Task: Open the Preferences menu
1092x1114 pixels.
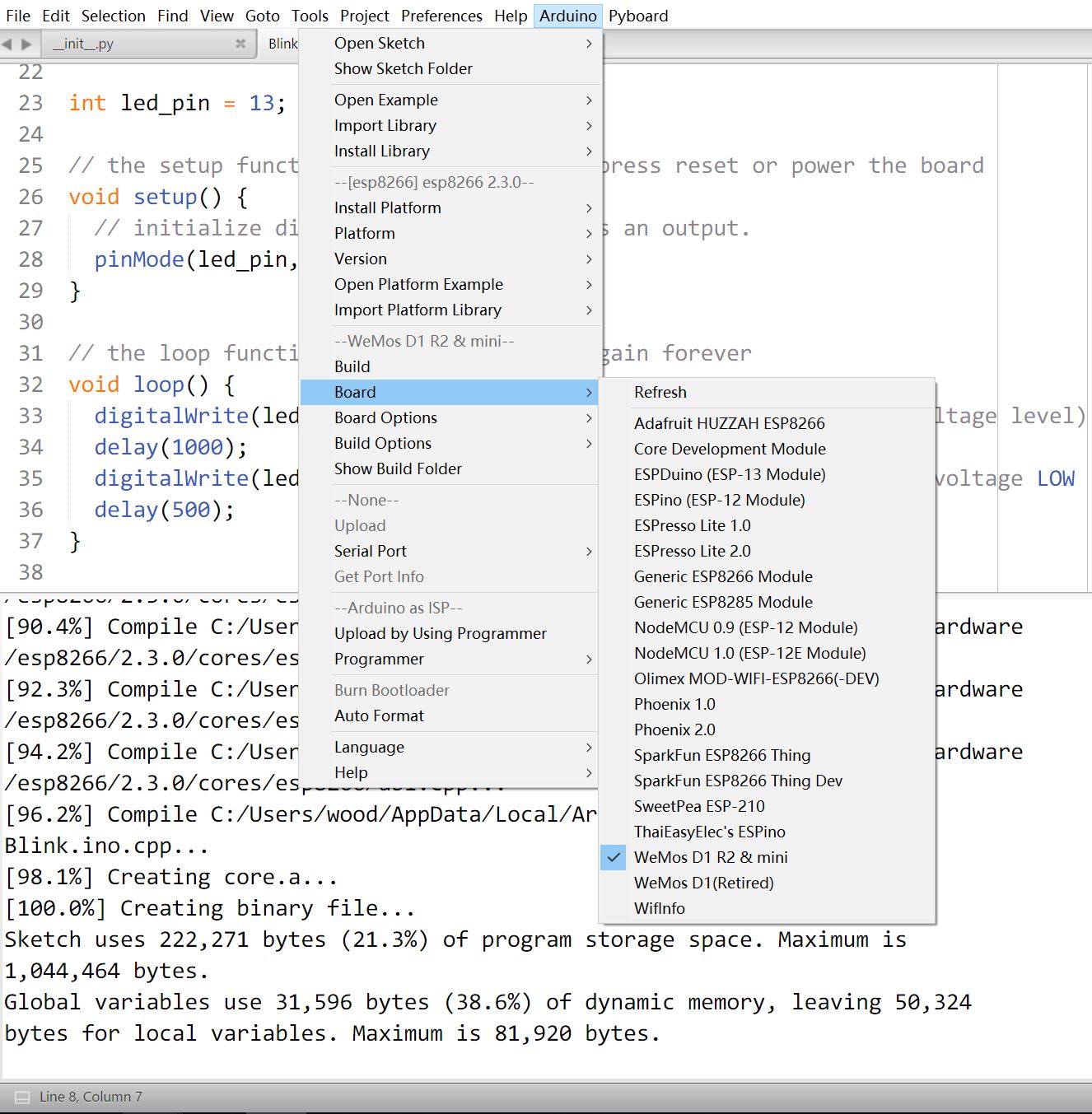Action: click(442, 16)
